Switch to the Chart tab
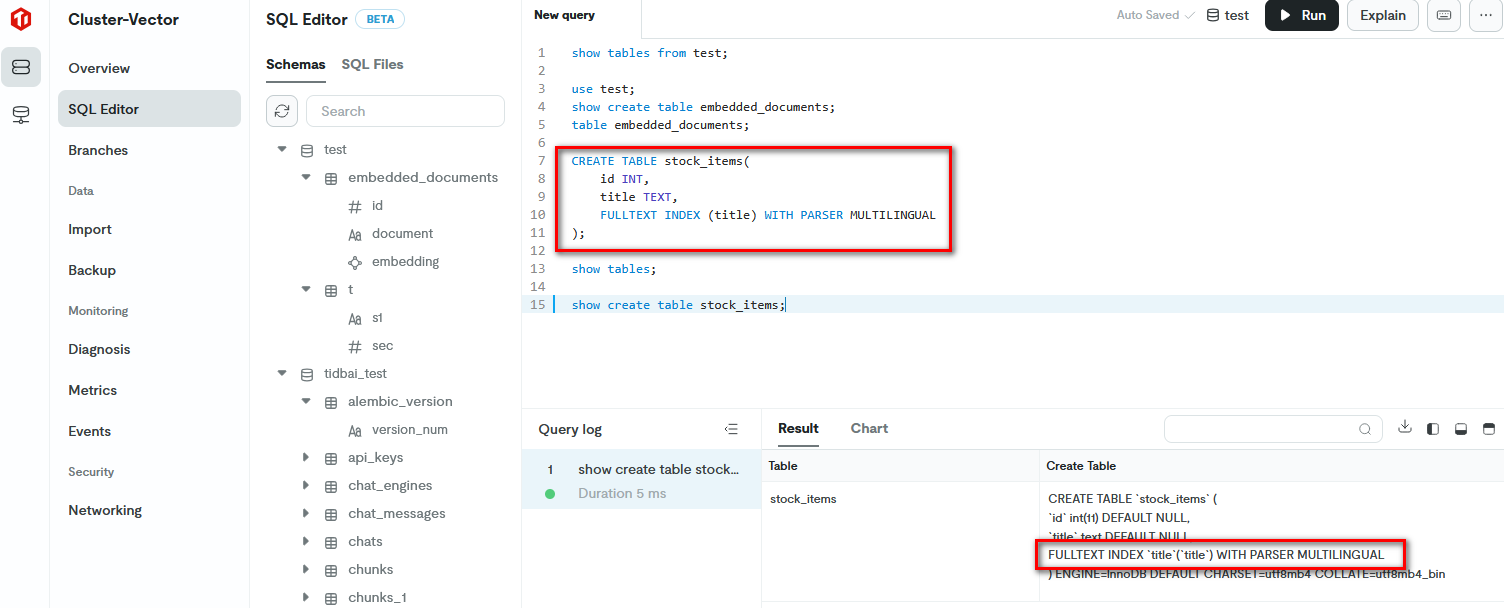The height and width of the screenshot is (608, 1504). 869,428
